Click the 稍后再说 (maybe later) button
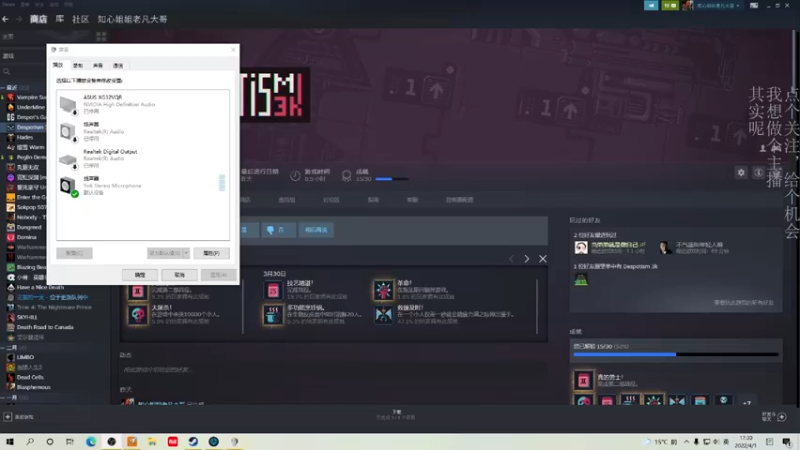The image size is (800, 450). coord(316,230)
